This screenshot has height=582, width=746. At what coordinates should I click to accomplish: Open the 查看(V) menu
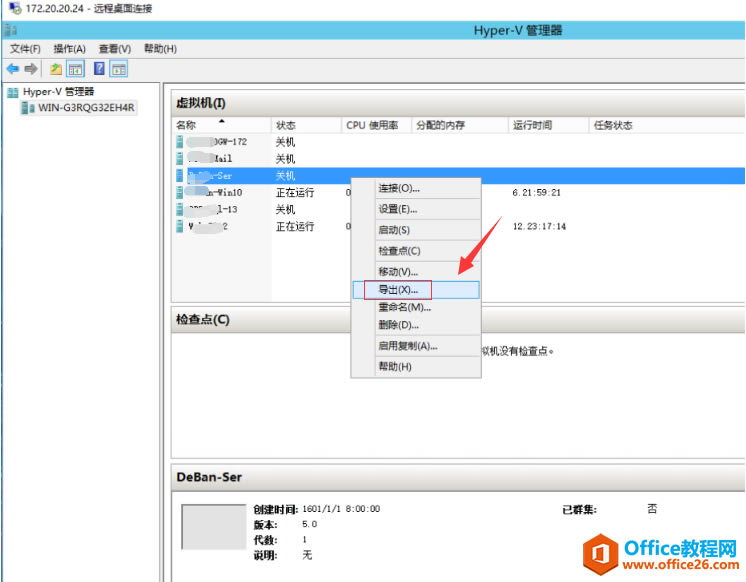[115, 49]
